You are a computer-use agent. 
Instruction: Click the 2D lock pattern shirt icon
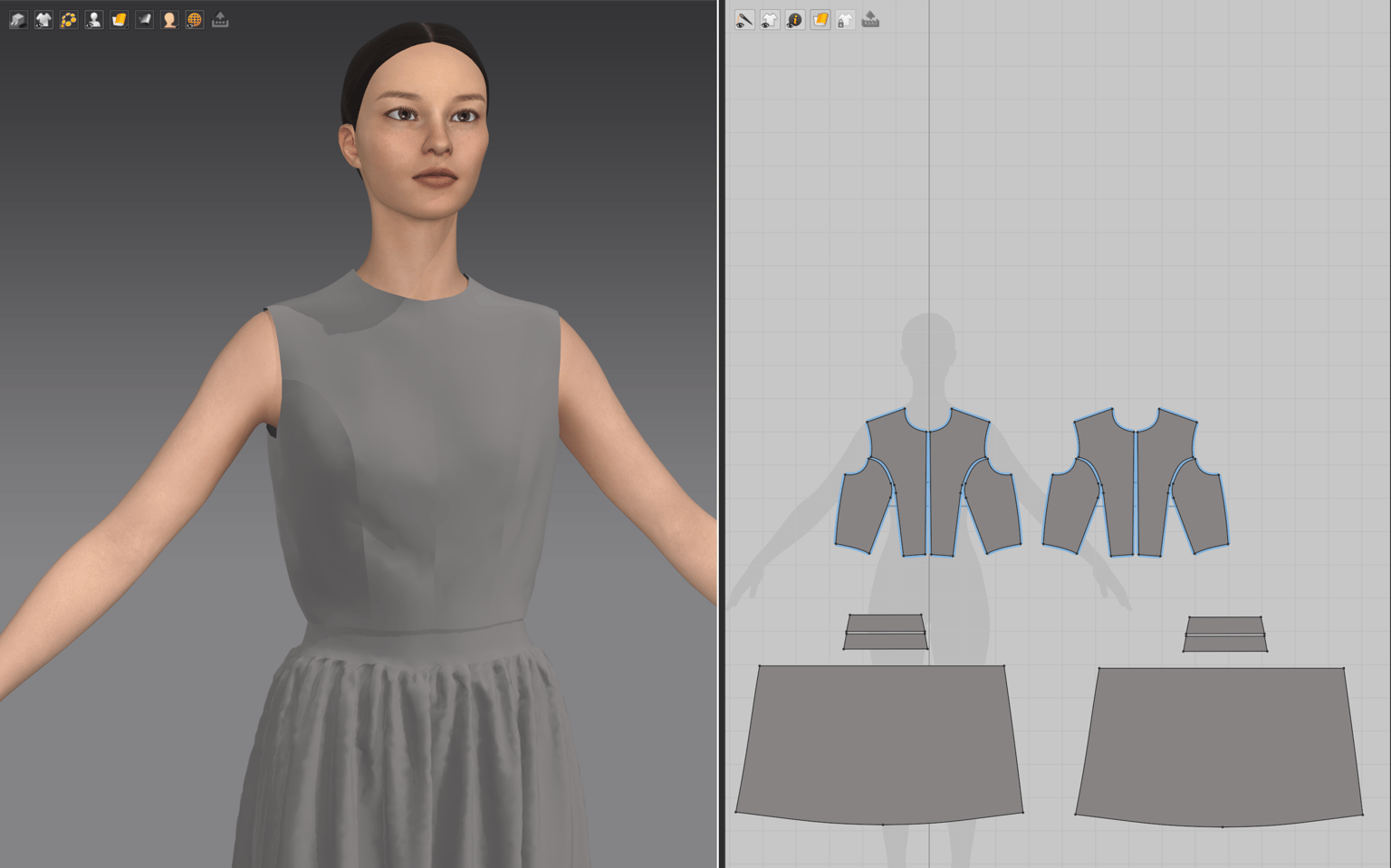coord(845,20)
